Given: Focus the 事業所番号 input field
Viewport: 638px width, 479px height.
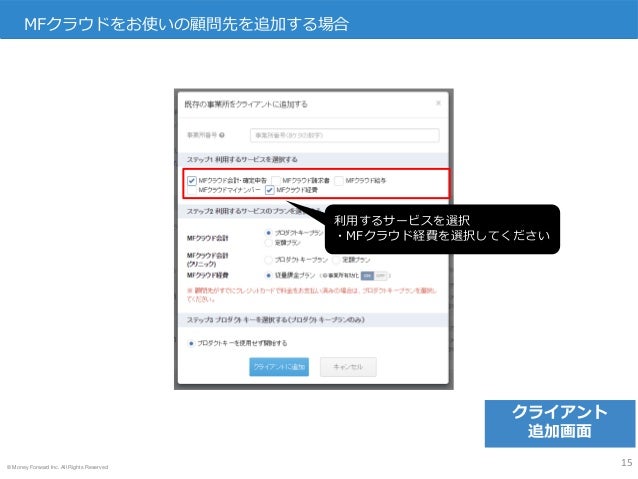Looking at the screenshot, I should pyautogui.click(x=345, y=135).
